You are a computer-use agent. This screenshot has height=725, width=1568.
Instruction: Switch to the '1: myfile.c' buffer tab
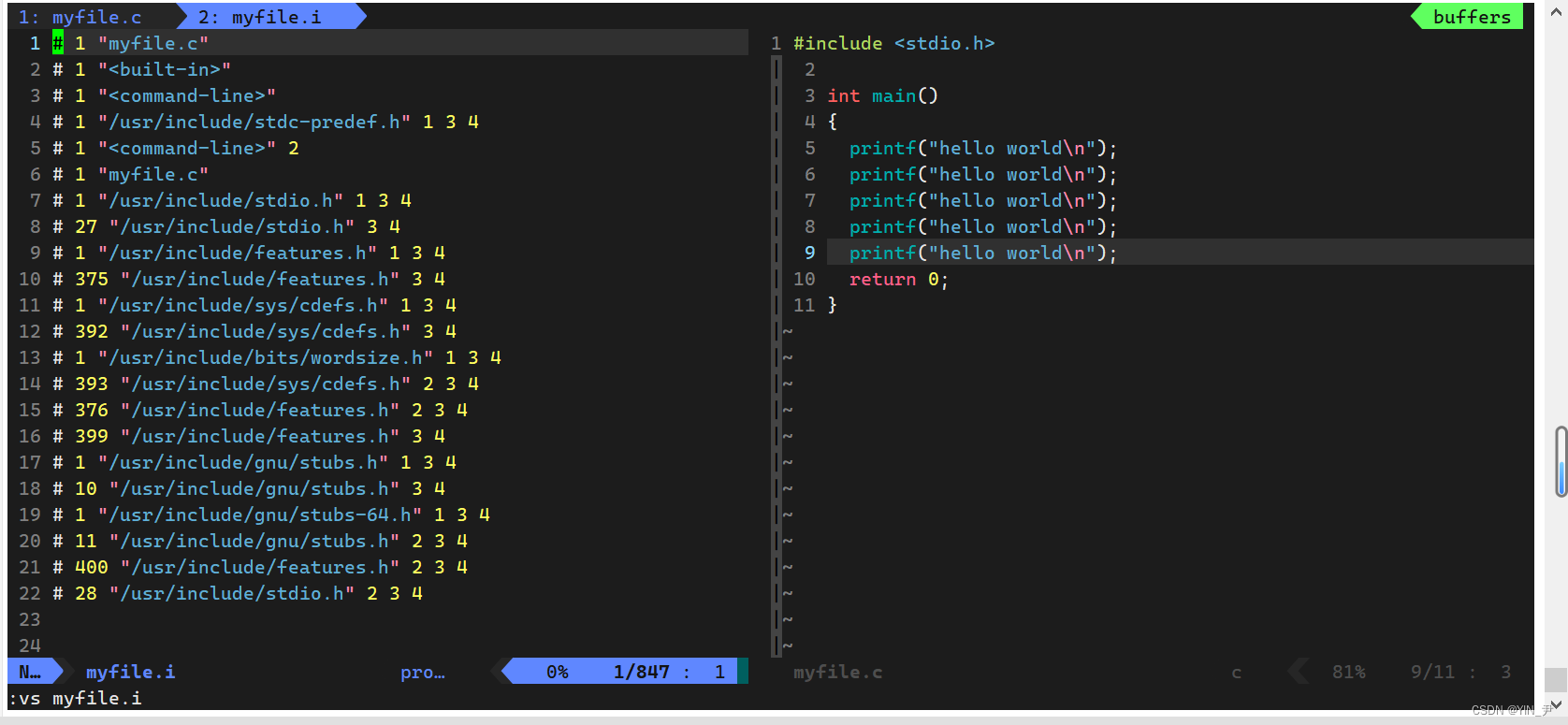click(80, 17)
